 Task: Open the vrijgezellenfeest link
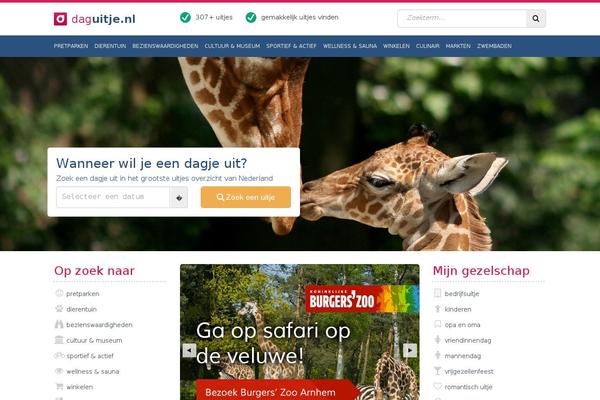pos(469,371)
